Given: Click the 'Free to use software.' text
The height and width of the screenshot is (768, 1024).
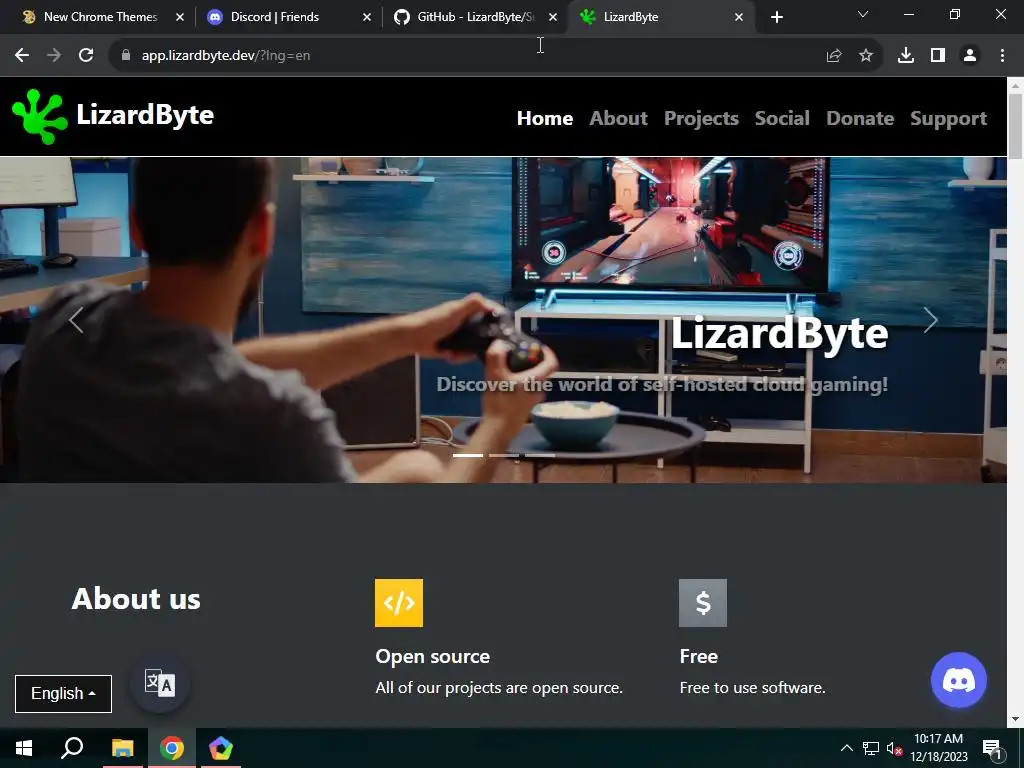Looking at the screenshot, I should tap(752, 688).
